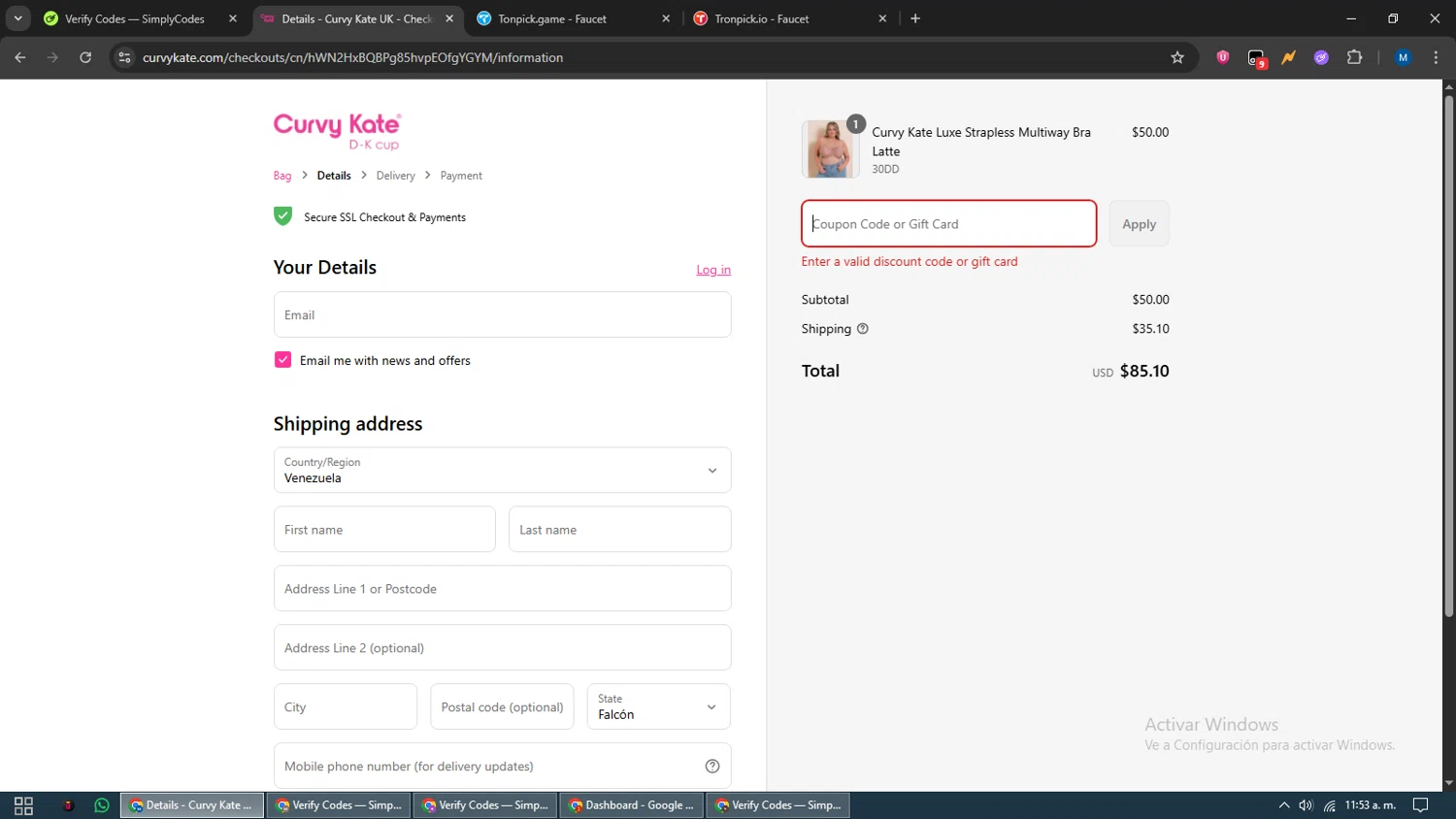Open the Country/Region dropdown
Viewport: 1456px width, 819px height.
point(502,470)
